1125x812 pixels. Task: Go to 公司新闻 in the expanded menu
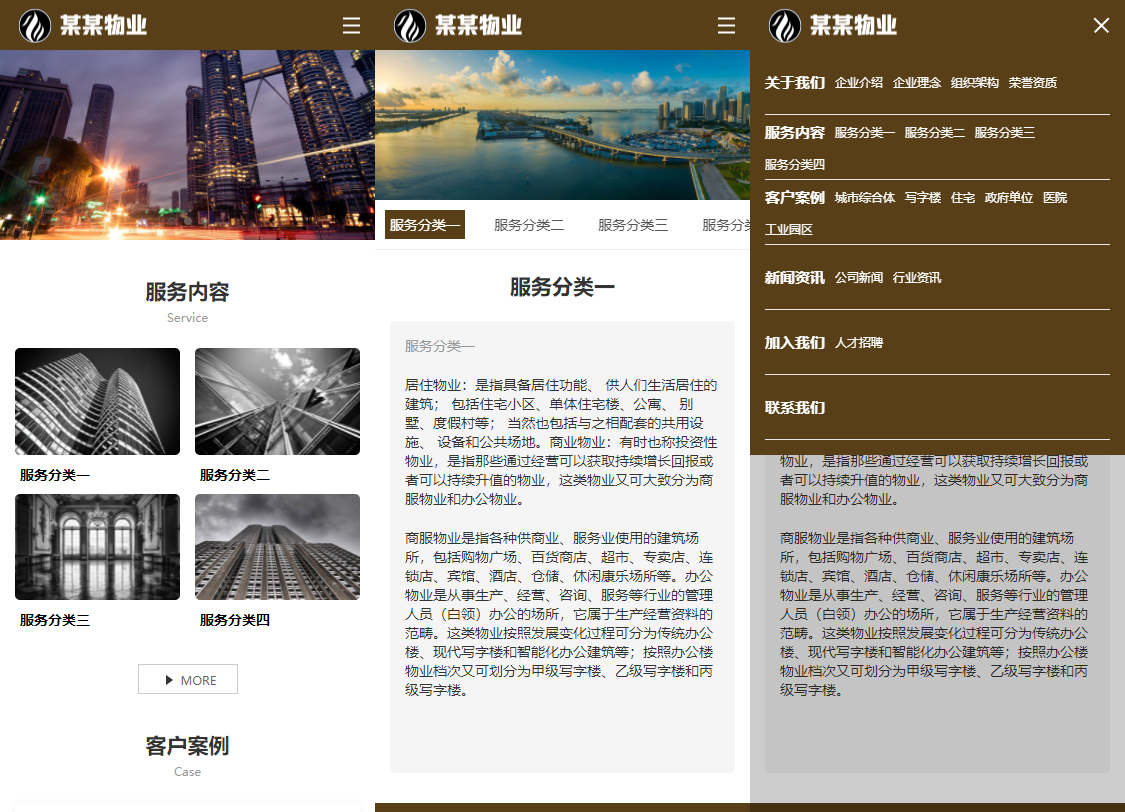(x=859, y=278)
